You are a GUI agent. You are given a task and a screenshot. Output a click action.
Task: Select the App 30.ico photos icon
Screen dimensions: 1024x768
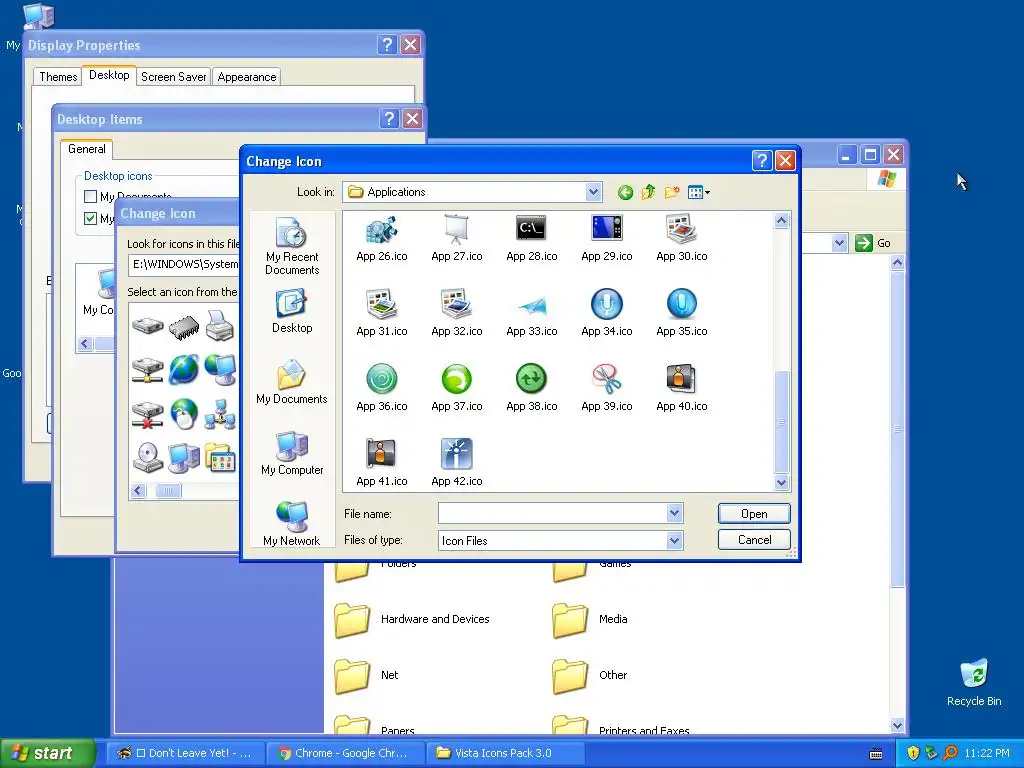[682, 238]
